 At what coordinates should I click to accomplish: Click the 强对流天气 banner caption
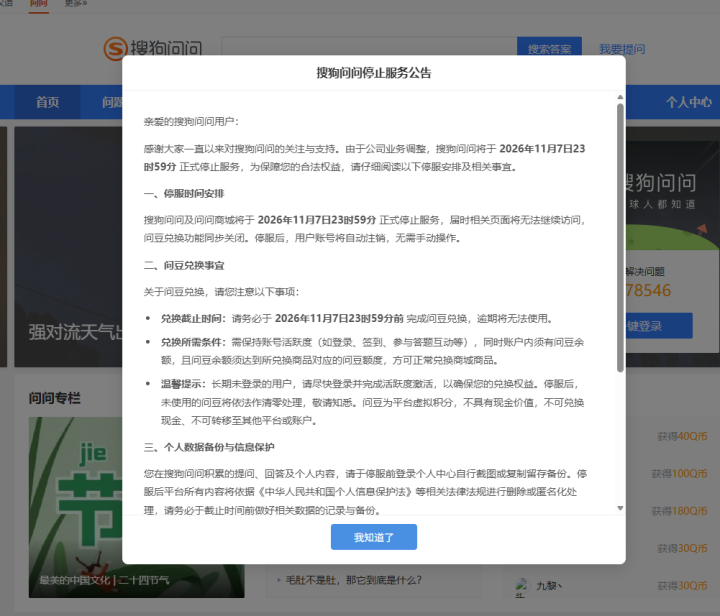[x=76, y=332]
